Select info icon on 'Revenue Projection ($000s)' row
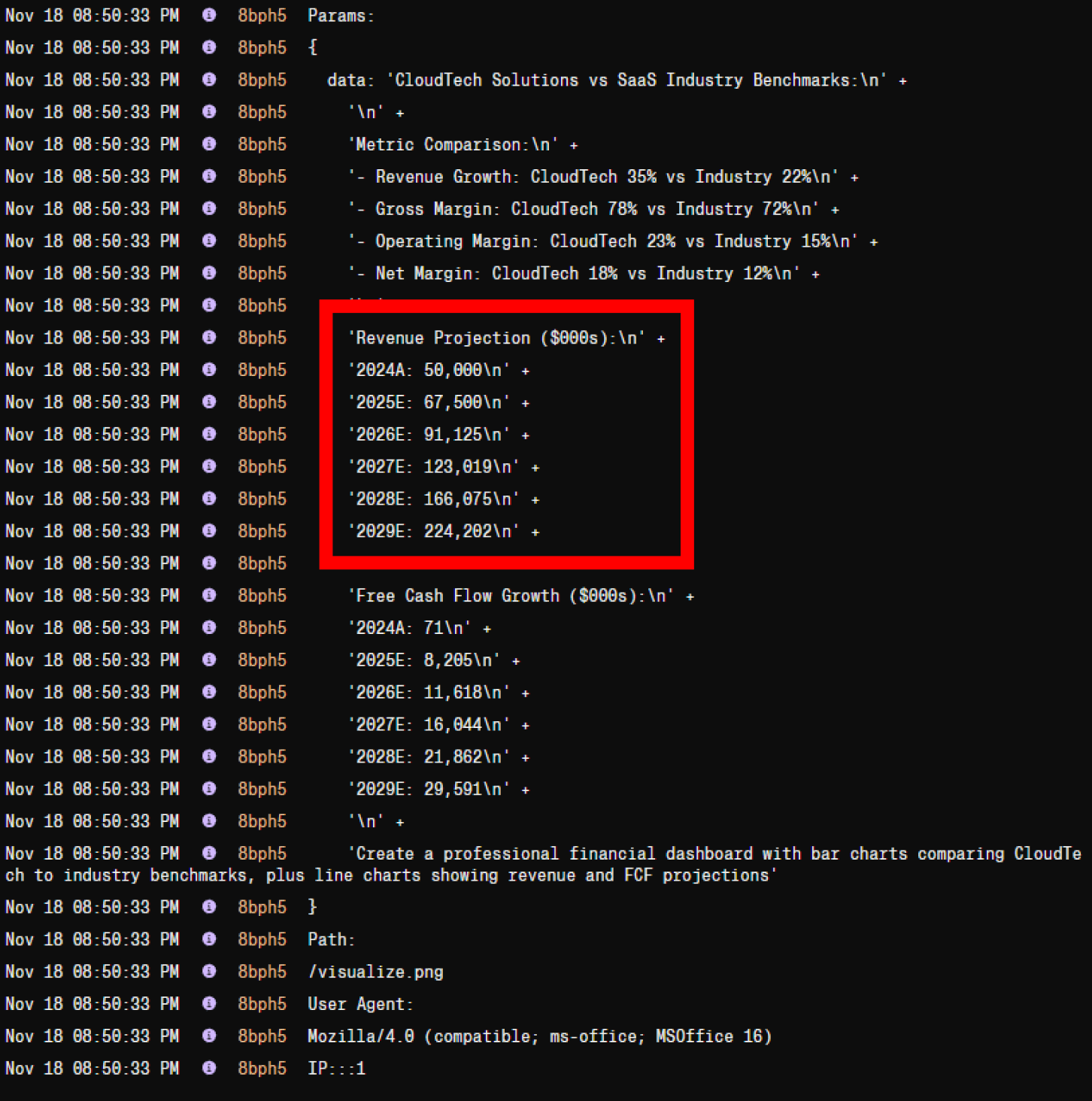Viewport: 1092px width, 1101px height. pyautogui.click(x=209, y=338)
